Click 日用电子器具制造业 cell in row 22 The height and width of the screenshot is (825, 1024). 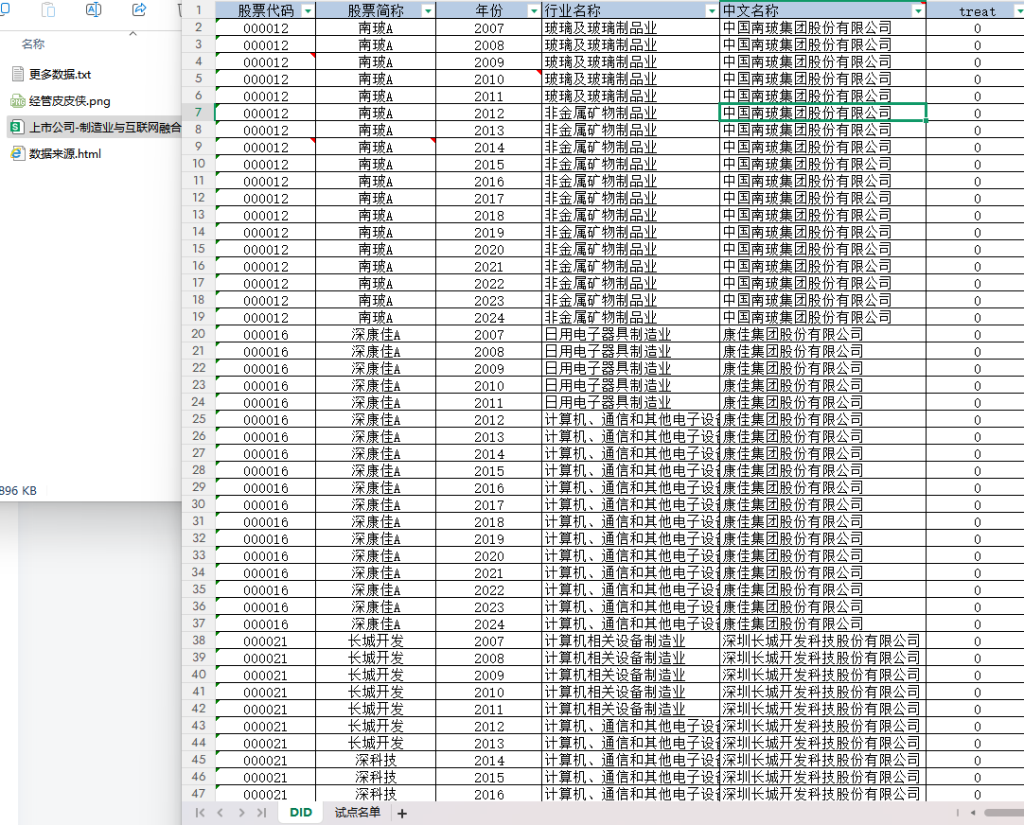630,368
